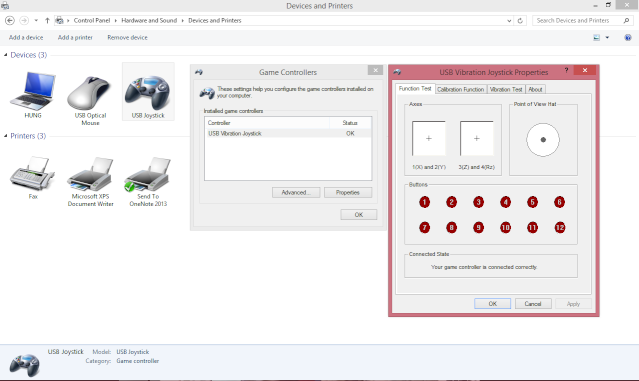639x381 pixels.
Task: Click joystick button indicator 11
Action: coord(532,227)
